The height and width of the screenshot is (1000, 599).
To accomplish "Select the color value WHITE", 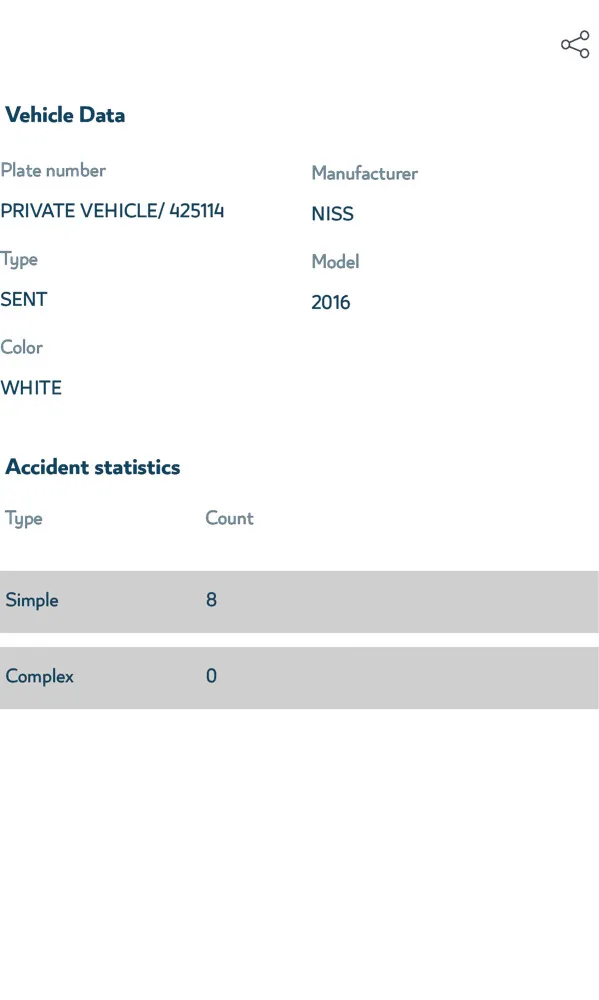I will [31, 388].
